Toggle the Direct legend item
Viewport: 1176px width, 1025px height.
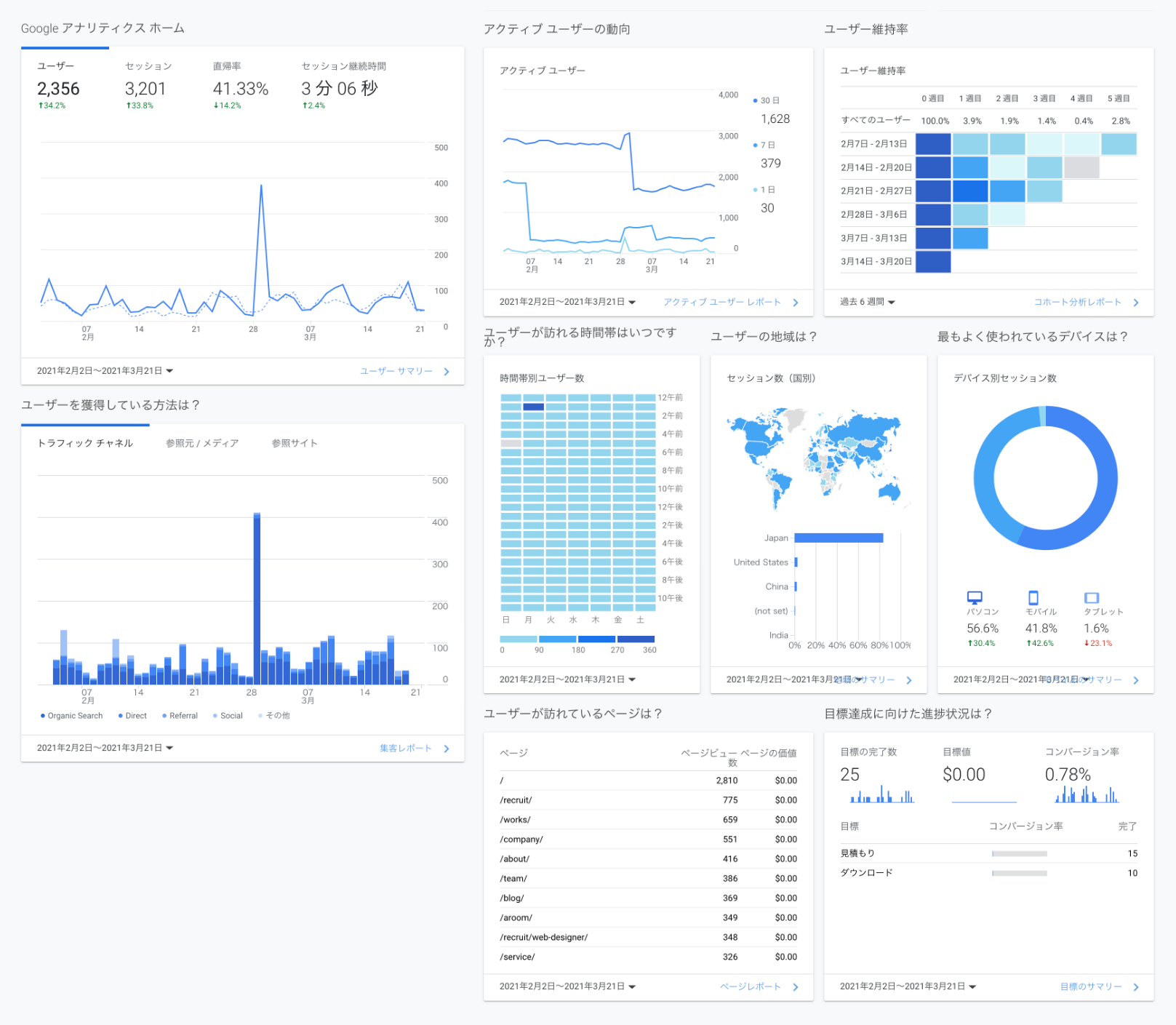132,716
